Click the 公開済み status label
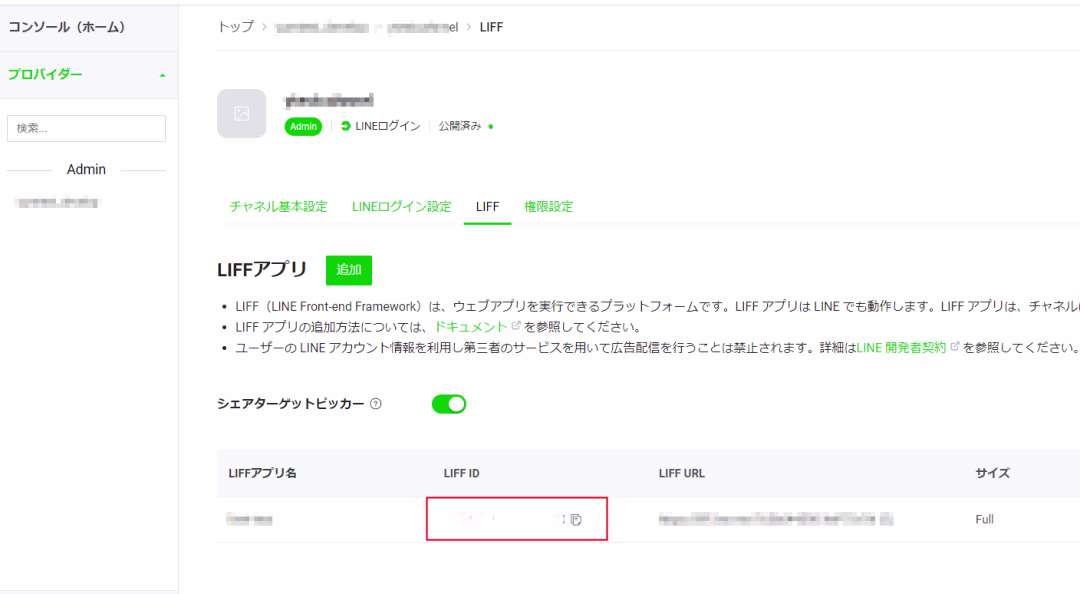 (x=459, y=126)
